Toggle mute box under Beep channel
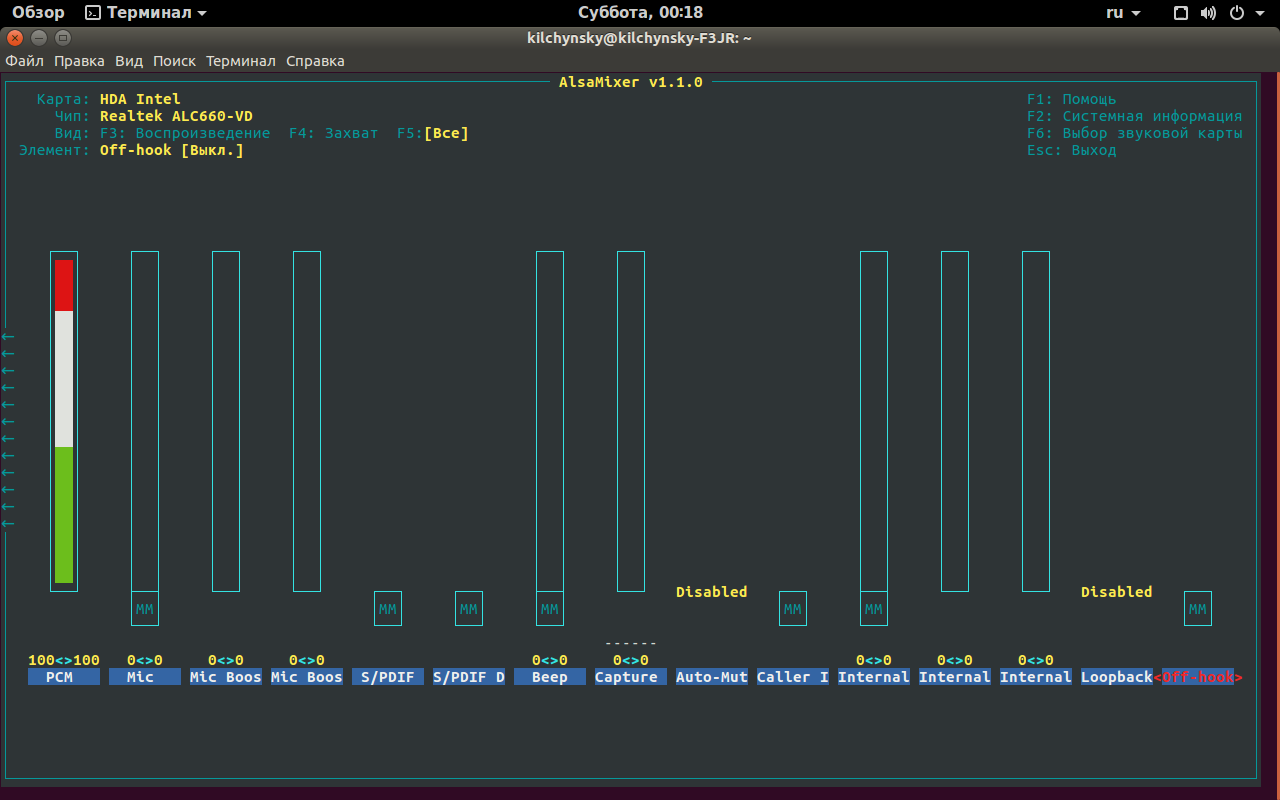 tap(550, 609)
